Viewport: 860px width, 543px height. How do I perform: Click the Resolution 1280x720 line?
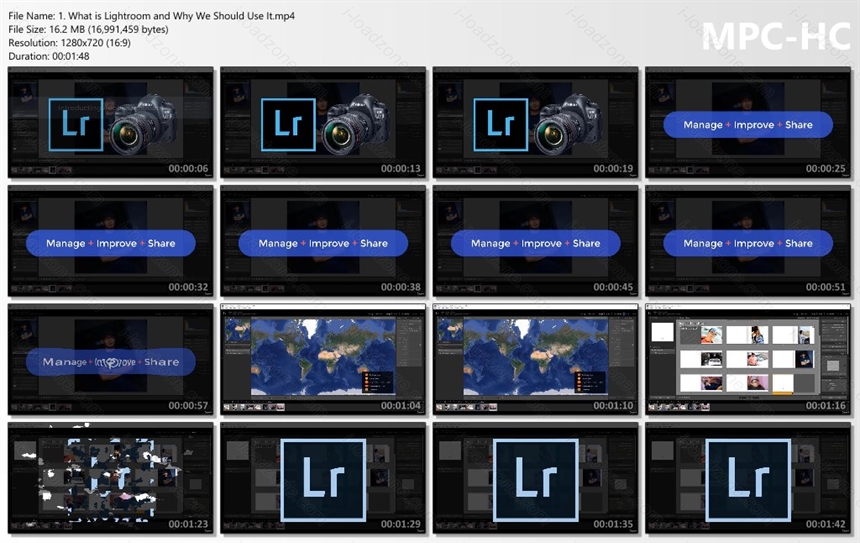pos(70,43)
